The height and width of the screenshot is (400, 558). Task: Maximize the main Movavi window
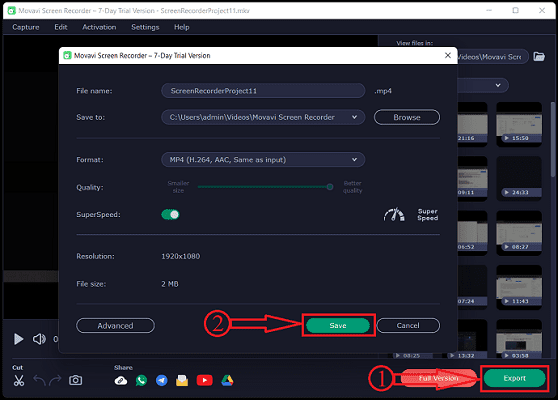[515, 10]
